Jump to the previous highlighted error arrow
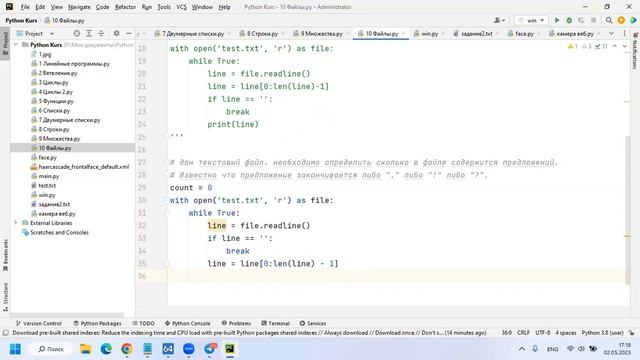The width and height of the screenshot is (640, 360). [615, 47]
